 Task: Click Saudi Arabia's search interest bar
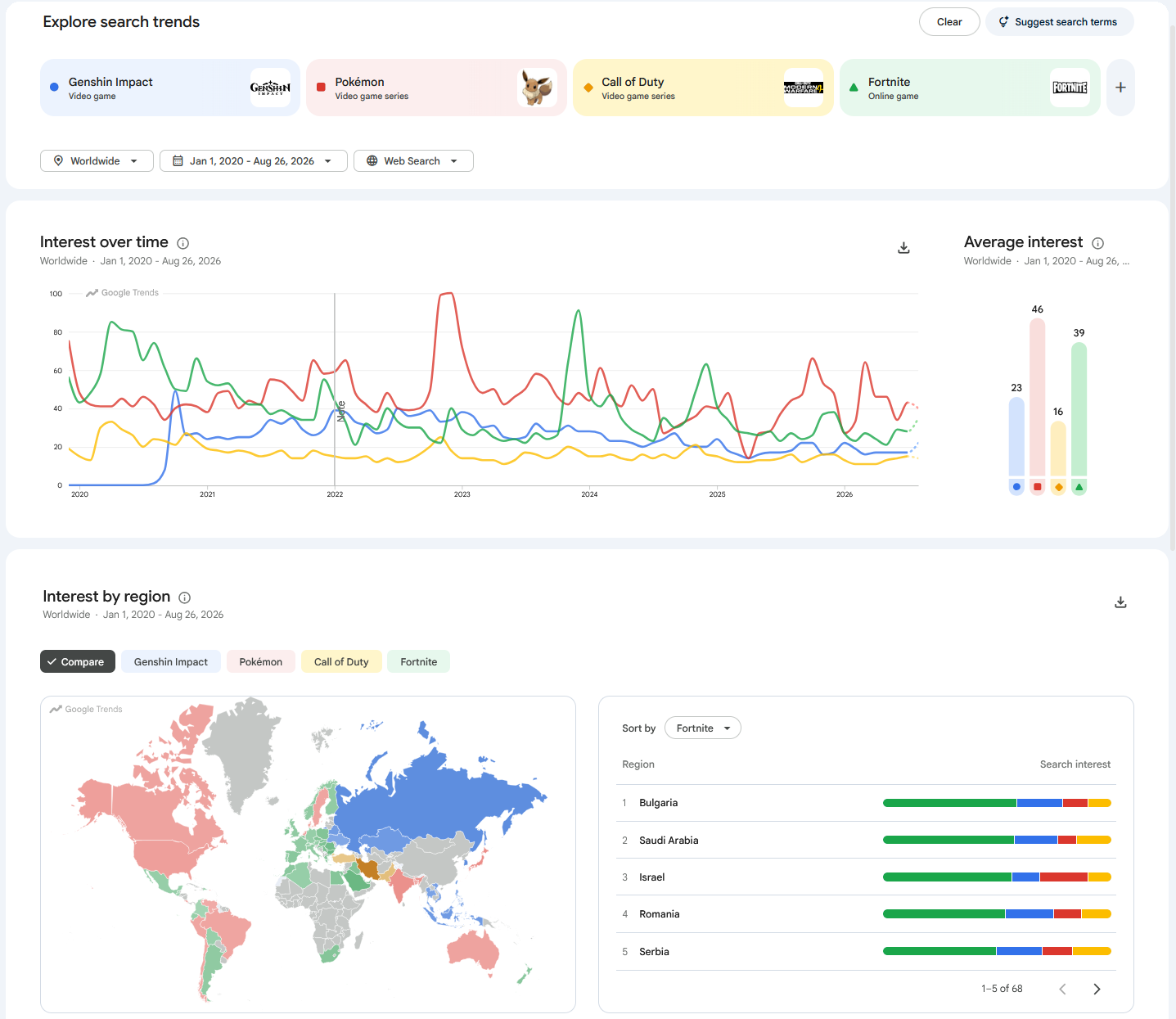point(997,840)
